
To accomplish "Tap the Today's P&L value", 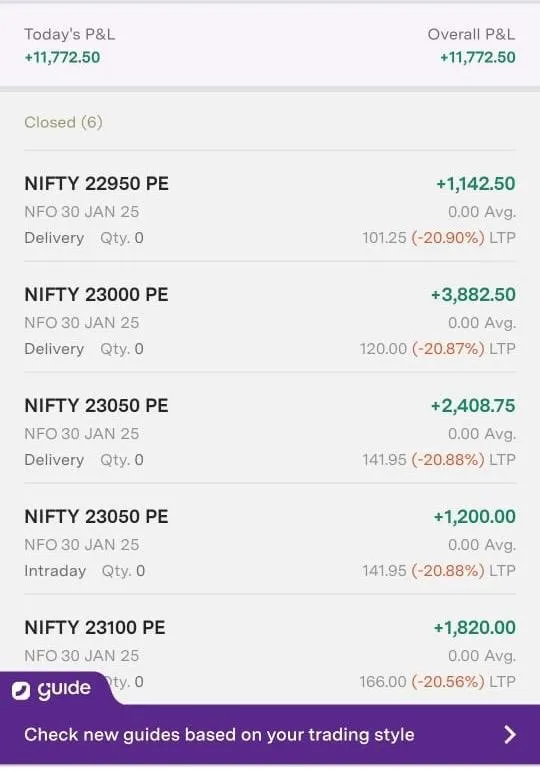I will [63, 57].
